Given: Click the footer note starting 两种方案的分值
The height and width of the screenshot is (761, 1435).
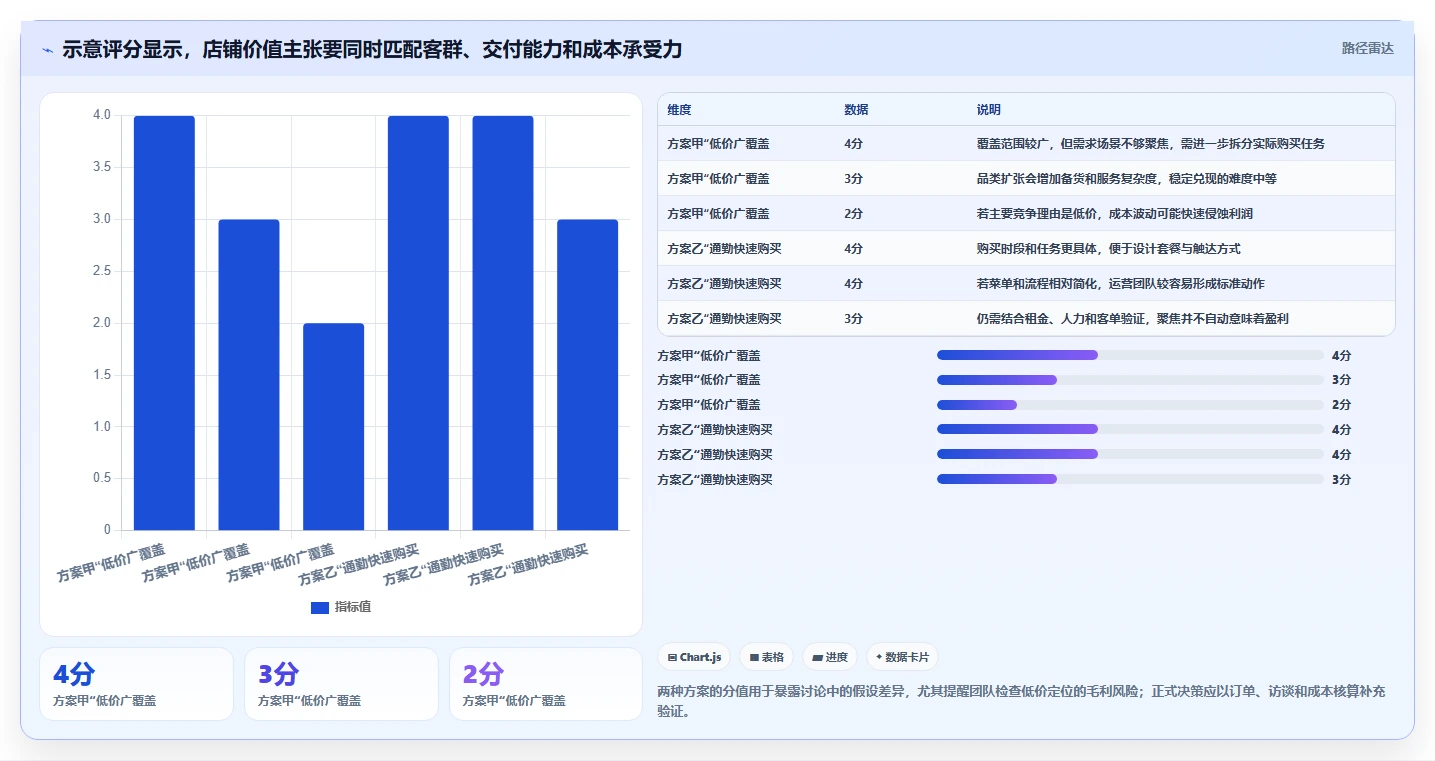Looking at the screenshot, I should [x=1022, y=702].
